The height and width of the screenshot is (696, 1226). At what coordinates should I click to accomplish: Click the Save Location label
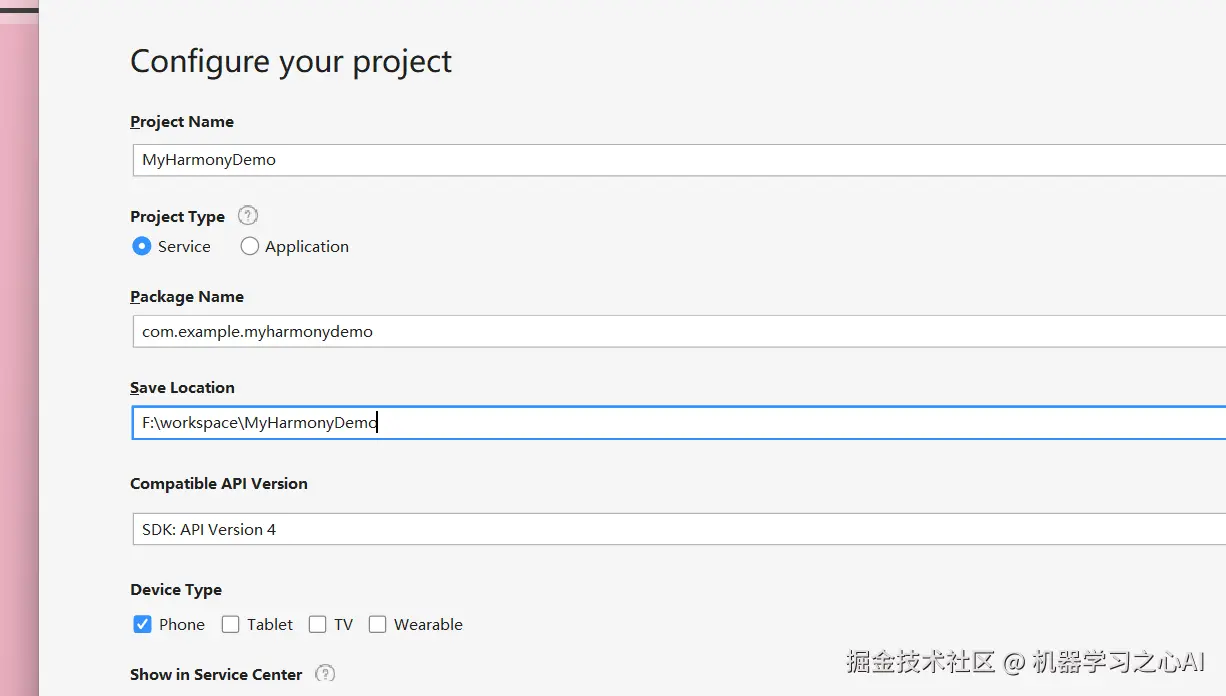(182, 388)
